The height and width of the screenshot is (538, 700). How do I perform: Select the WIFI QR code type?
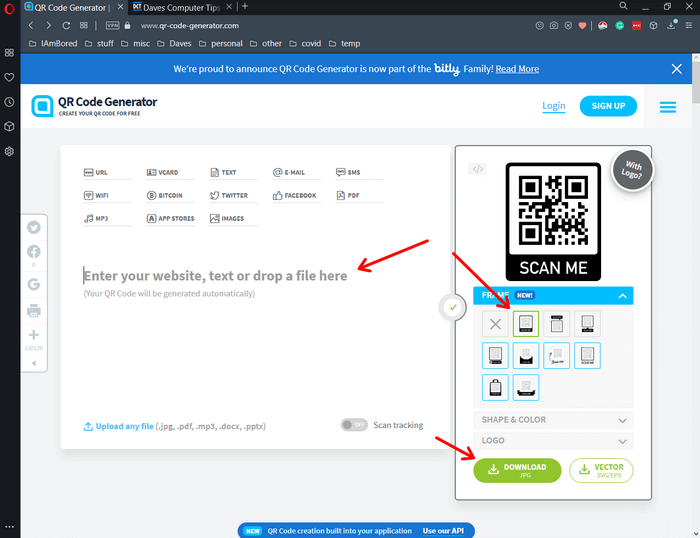point(107,196)
